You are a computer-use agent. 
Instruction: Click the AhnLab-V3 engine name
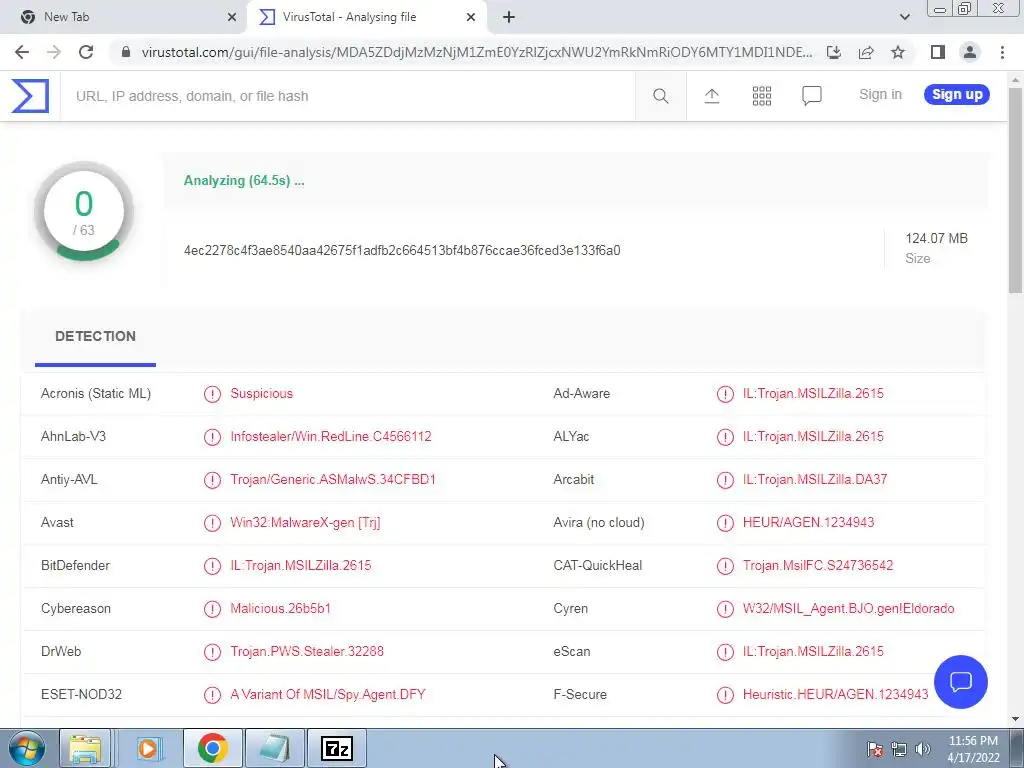73,437
